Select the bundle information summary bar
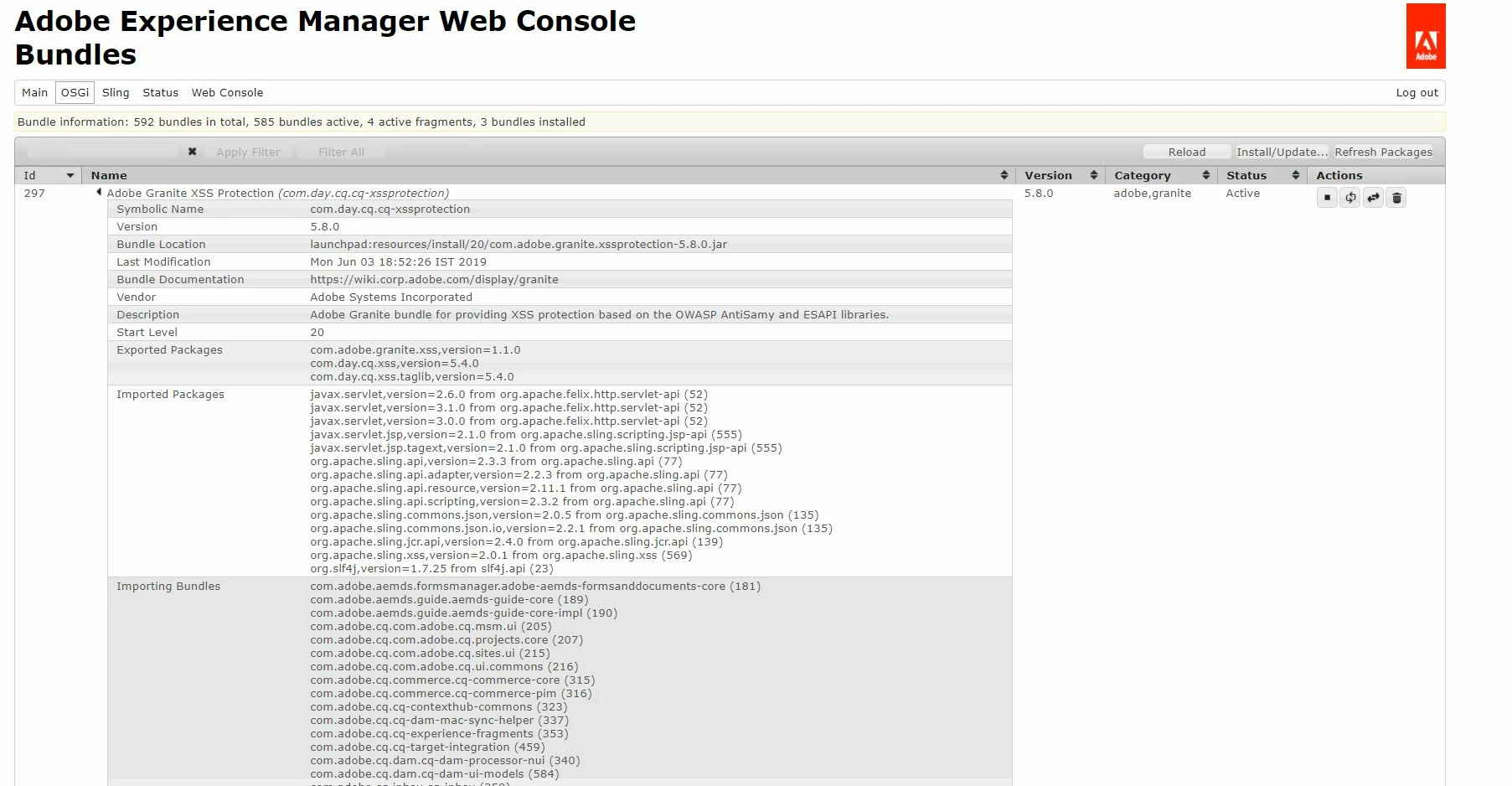Image resolution: width=1512 pixels, height=786 pixels. click(730, 122)
